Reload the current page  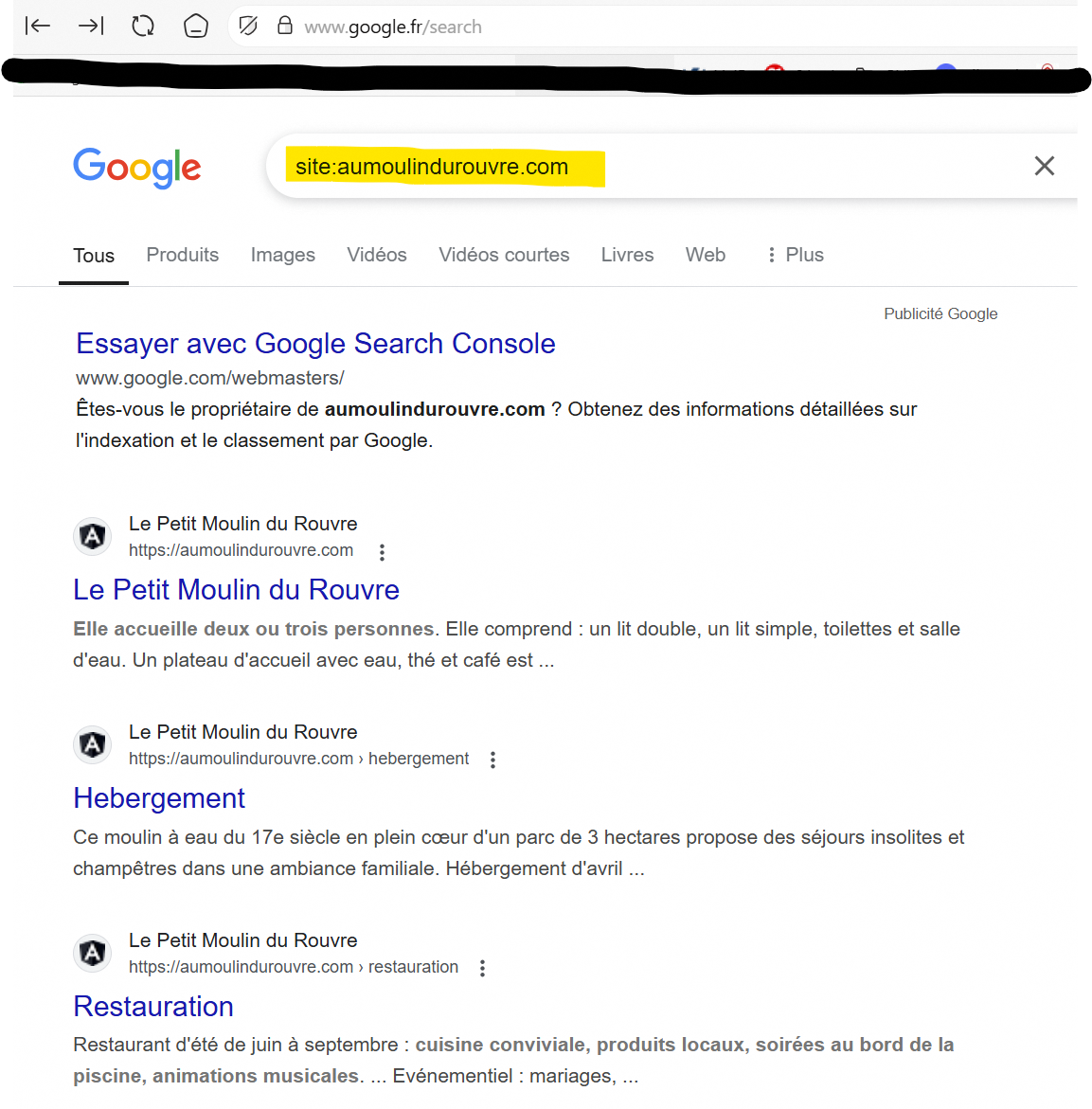[143, 26]
